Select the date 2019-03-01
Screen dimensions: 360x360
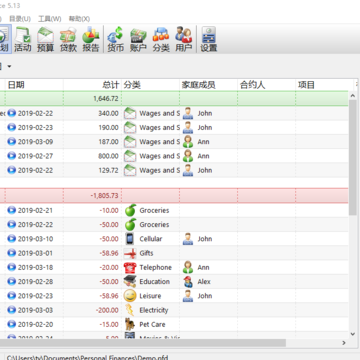click(x=35, y=253)
